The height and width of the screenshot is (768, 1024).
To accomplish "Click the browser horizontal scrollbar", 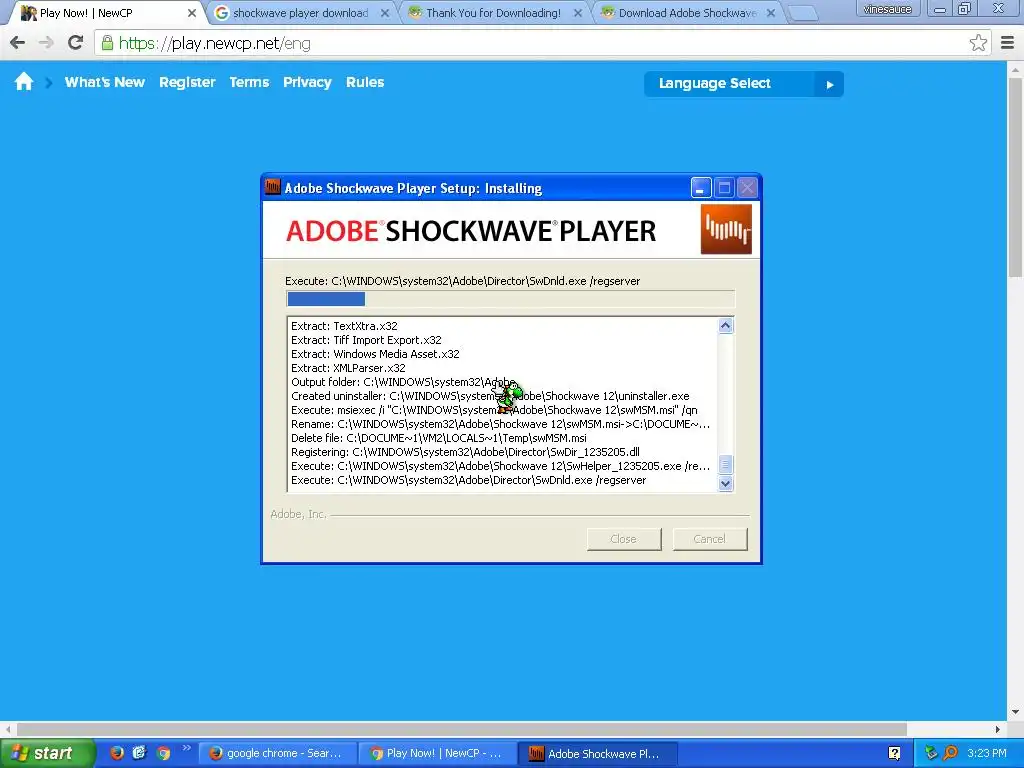I will pyautogui.click(x=462, y=729).
